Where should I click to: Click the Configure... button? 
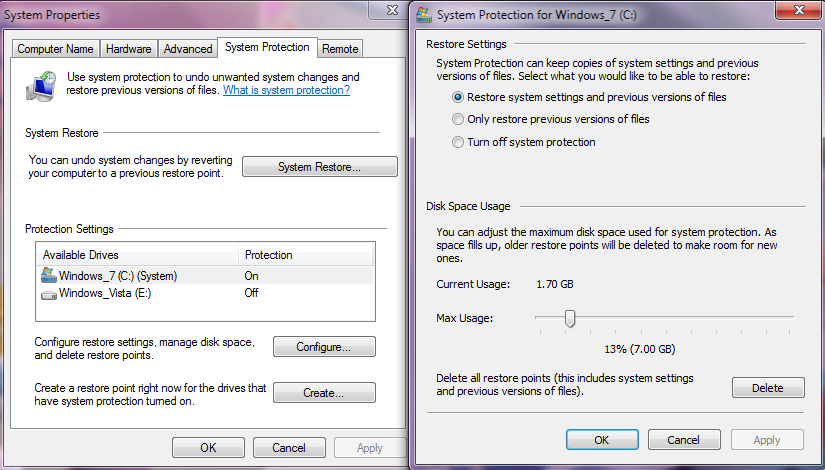tap(324, 347)
